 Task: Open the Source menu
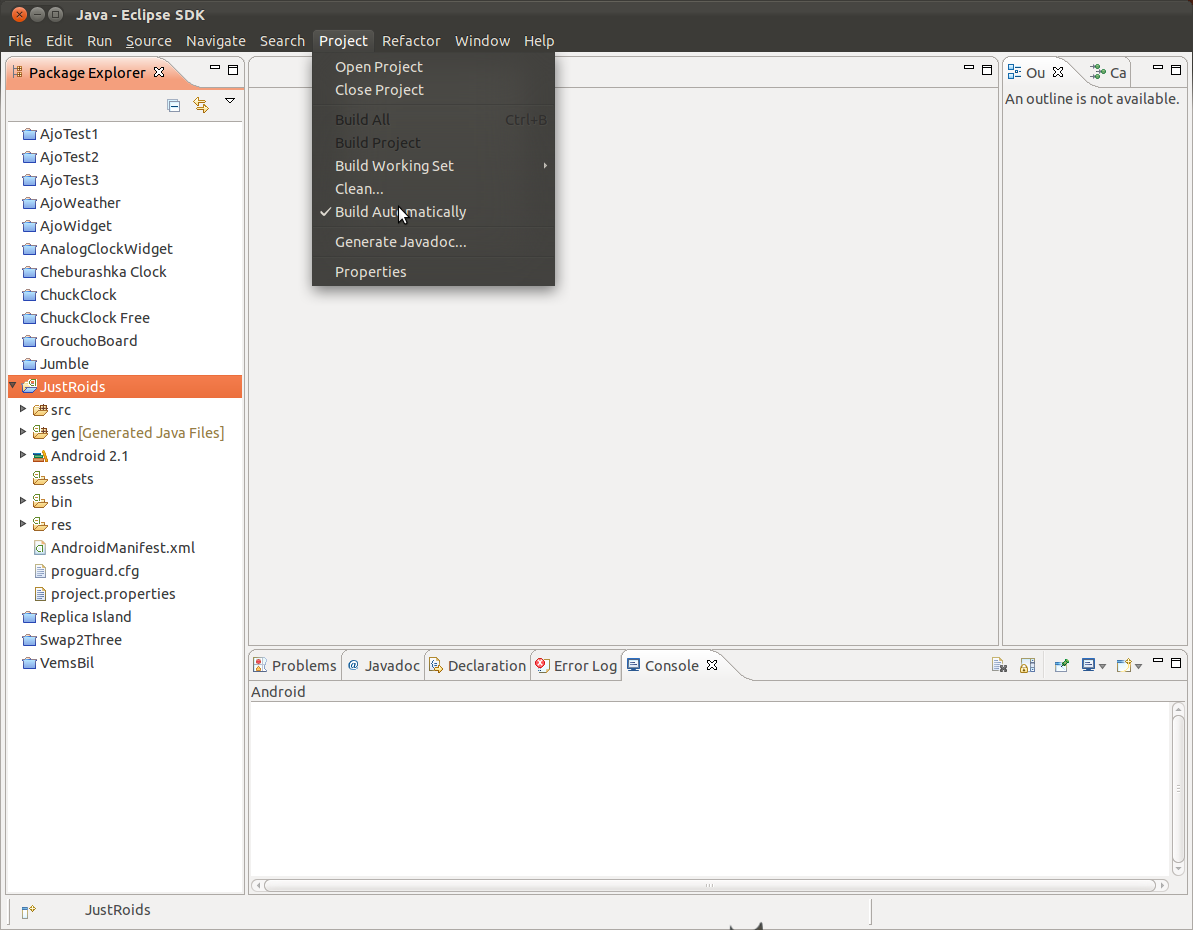pyautogui.click(x=148, y=41)
